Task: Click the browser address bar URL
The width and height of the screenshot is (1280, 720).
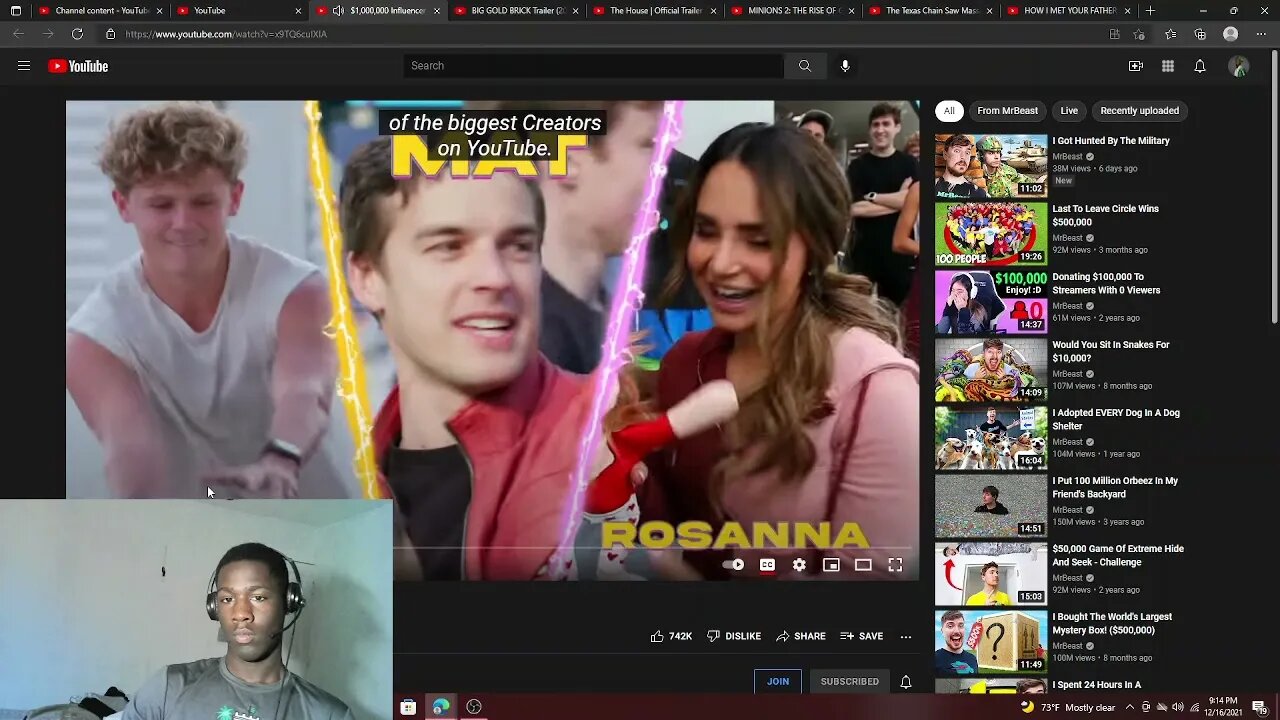Action: click(x=226, y=34)
